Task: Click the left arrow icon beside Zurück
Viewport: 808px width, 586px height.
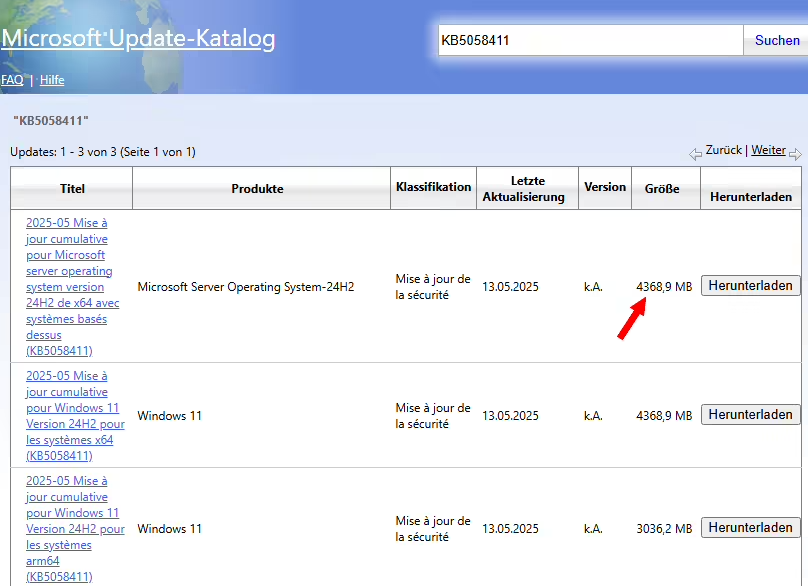Action: point(695,152)
